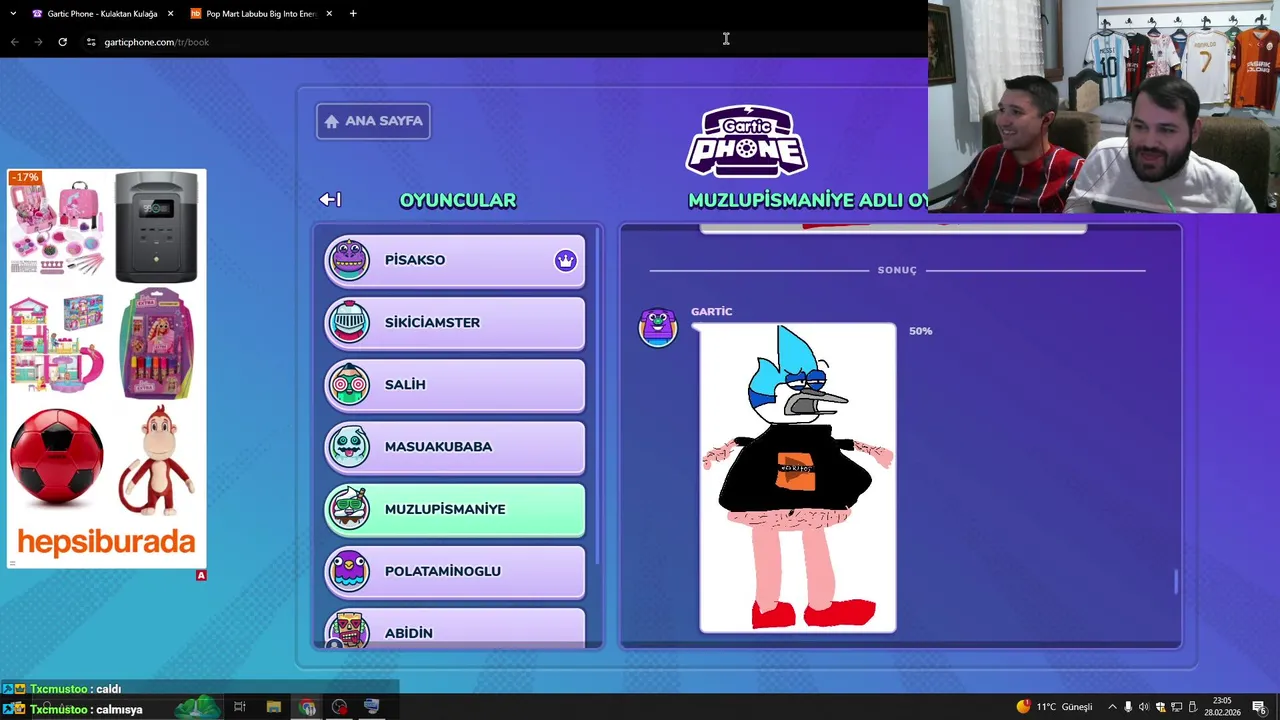This screenshot has height=720, width=1280.
Task: Click the player list scrollbar
Action: tap(598, 395)
